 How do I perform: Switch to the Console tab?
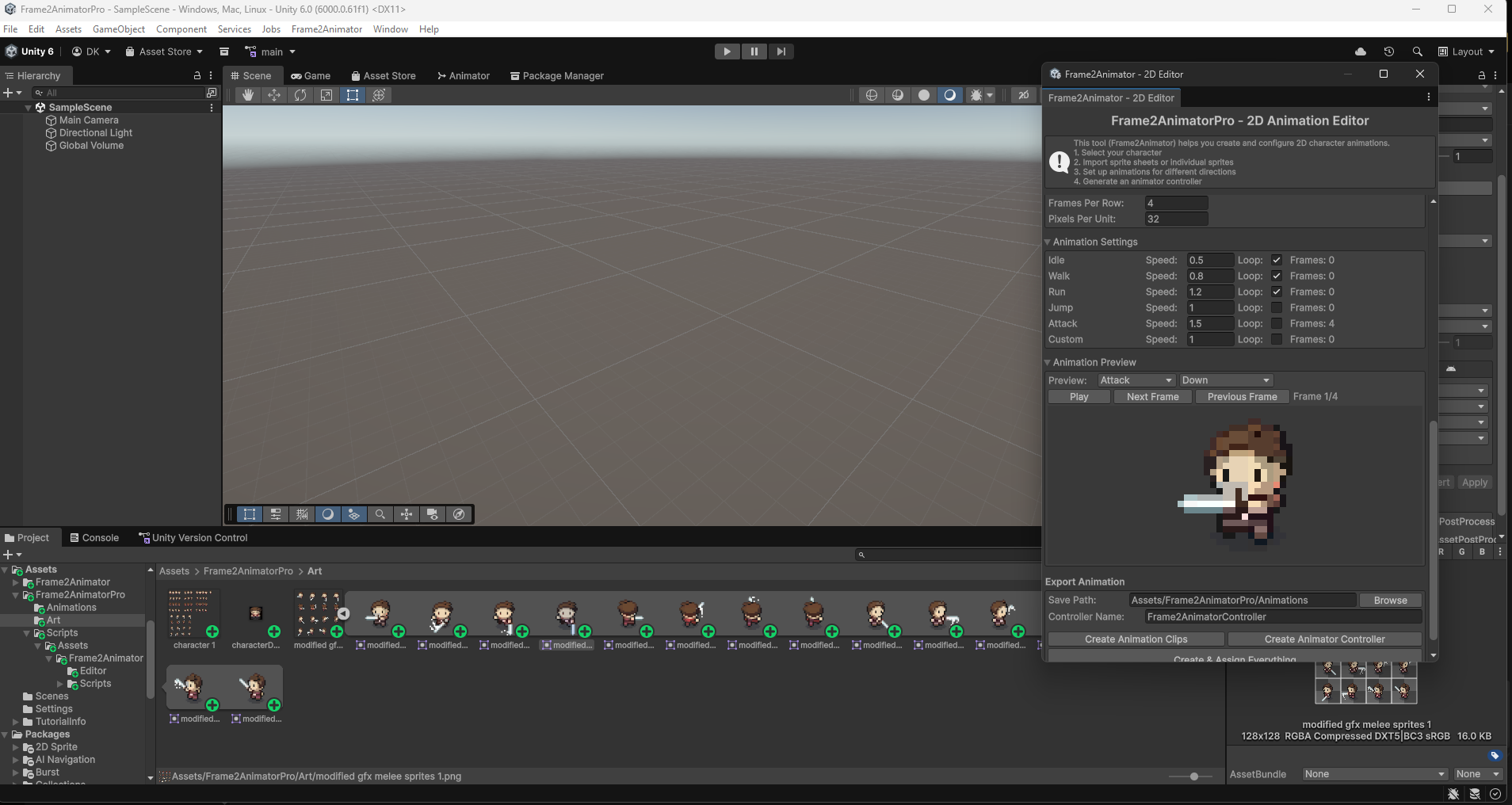(x=94, y=538)
